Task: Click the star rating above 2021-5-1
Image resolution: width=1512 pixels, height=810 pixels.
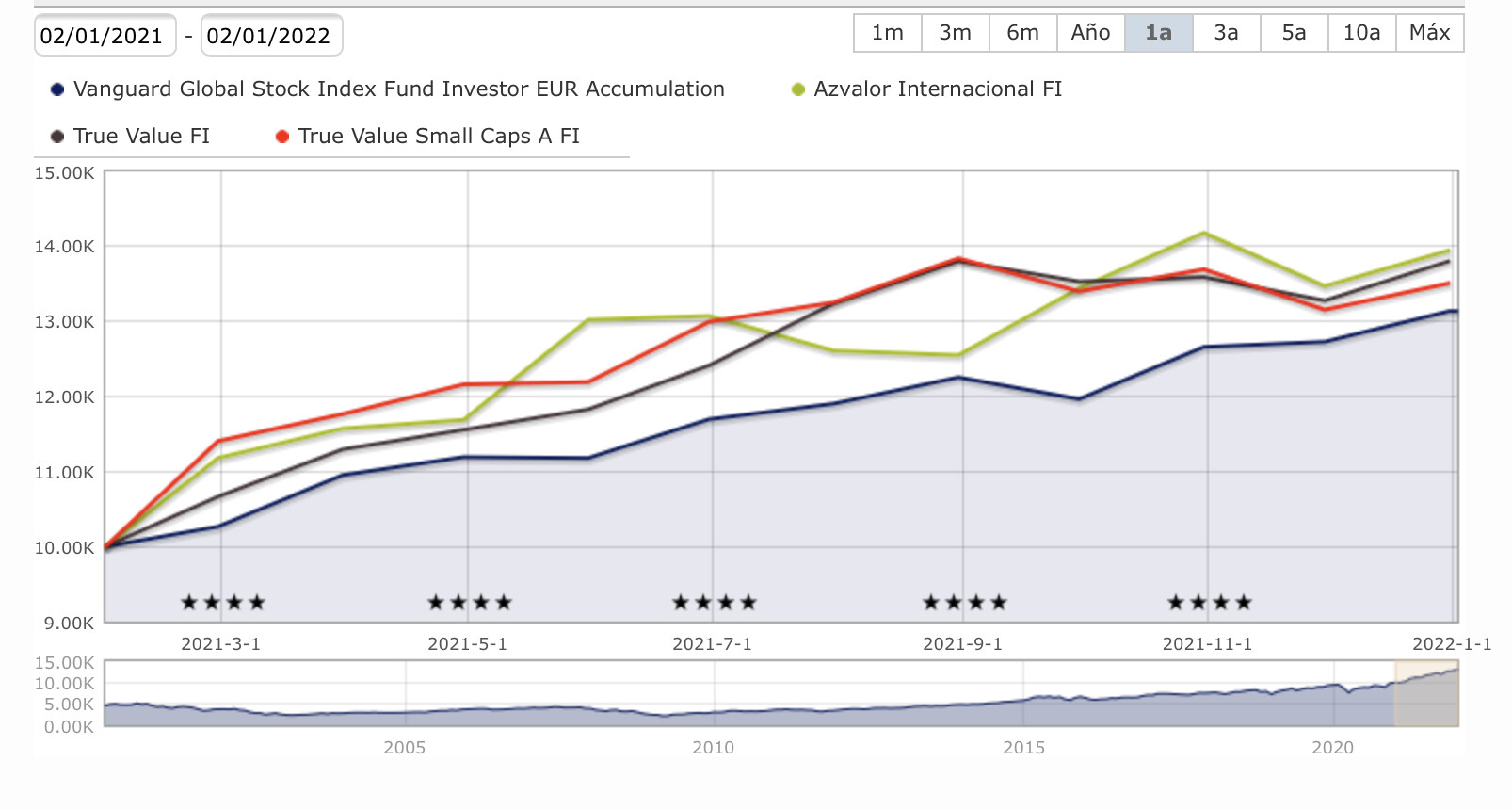Action: click(x=470, y=602)
